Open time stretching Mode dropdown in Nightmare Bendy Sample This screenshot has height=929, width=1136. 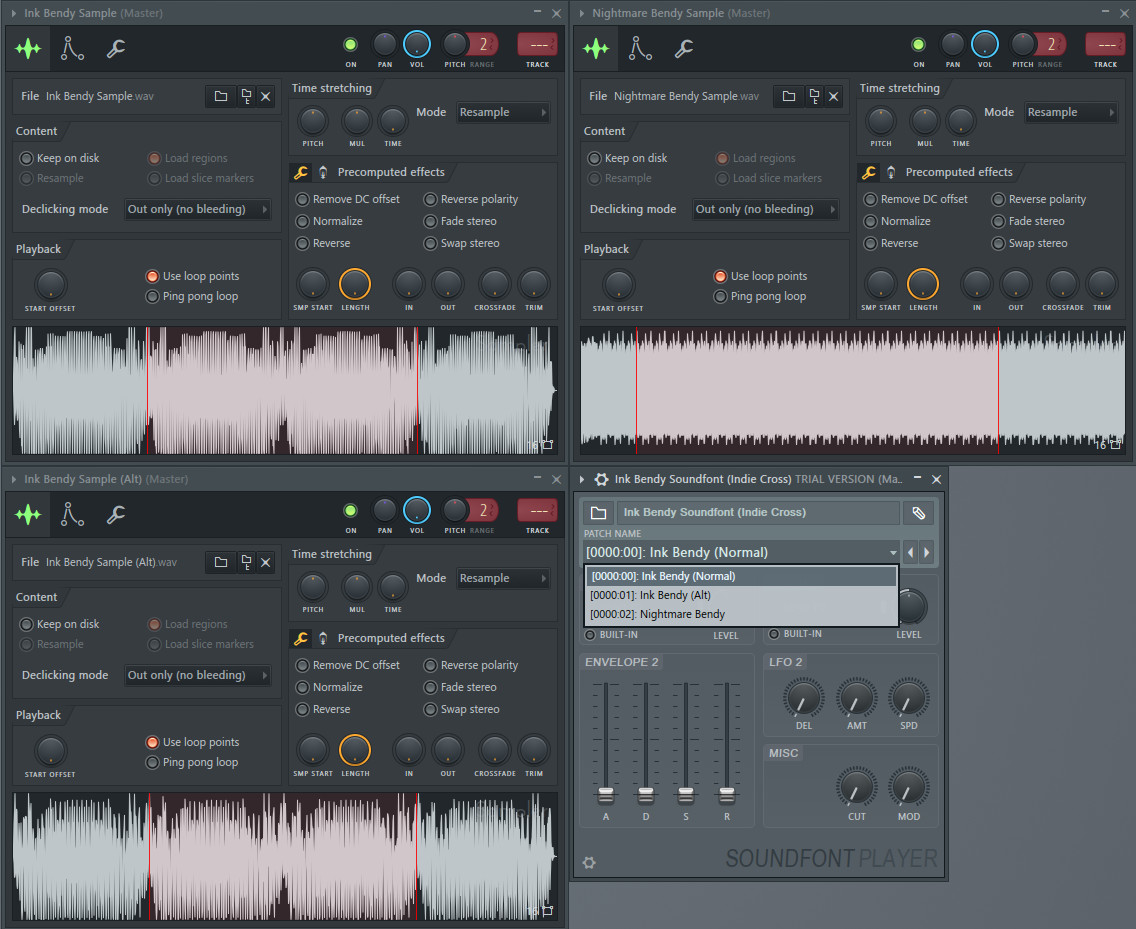pyautogui.click(x=1071, y=112)
